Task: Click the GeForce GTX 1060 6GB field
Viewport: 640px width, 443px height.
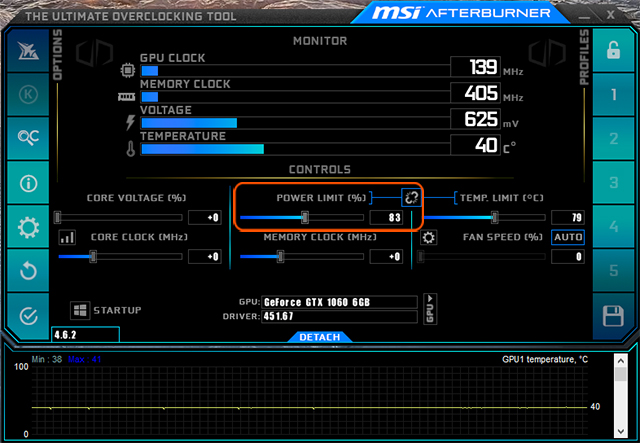Action: coord(339,302)
